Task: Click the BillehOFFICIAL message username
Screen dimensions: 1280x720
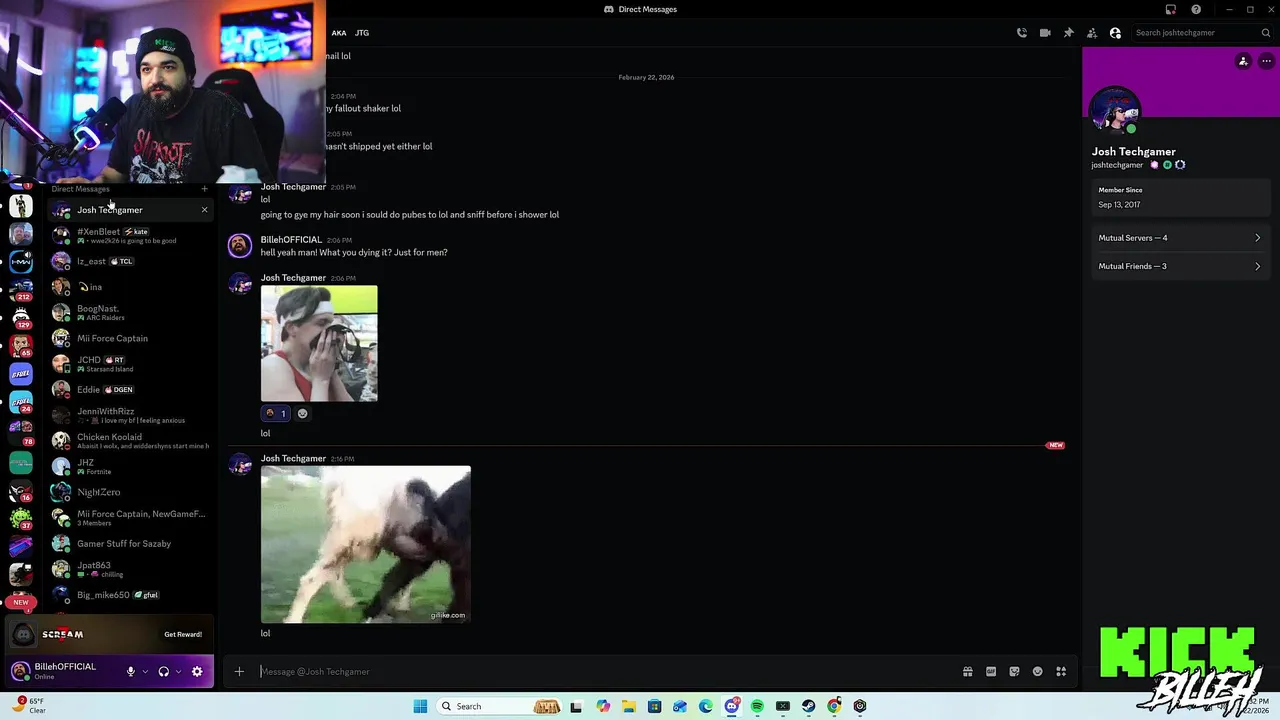Action: point(291,240)
